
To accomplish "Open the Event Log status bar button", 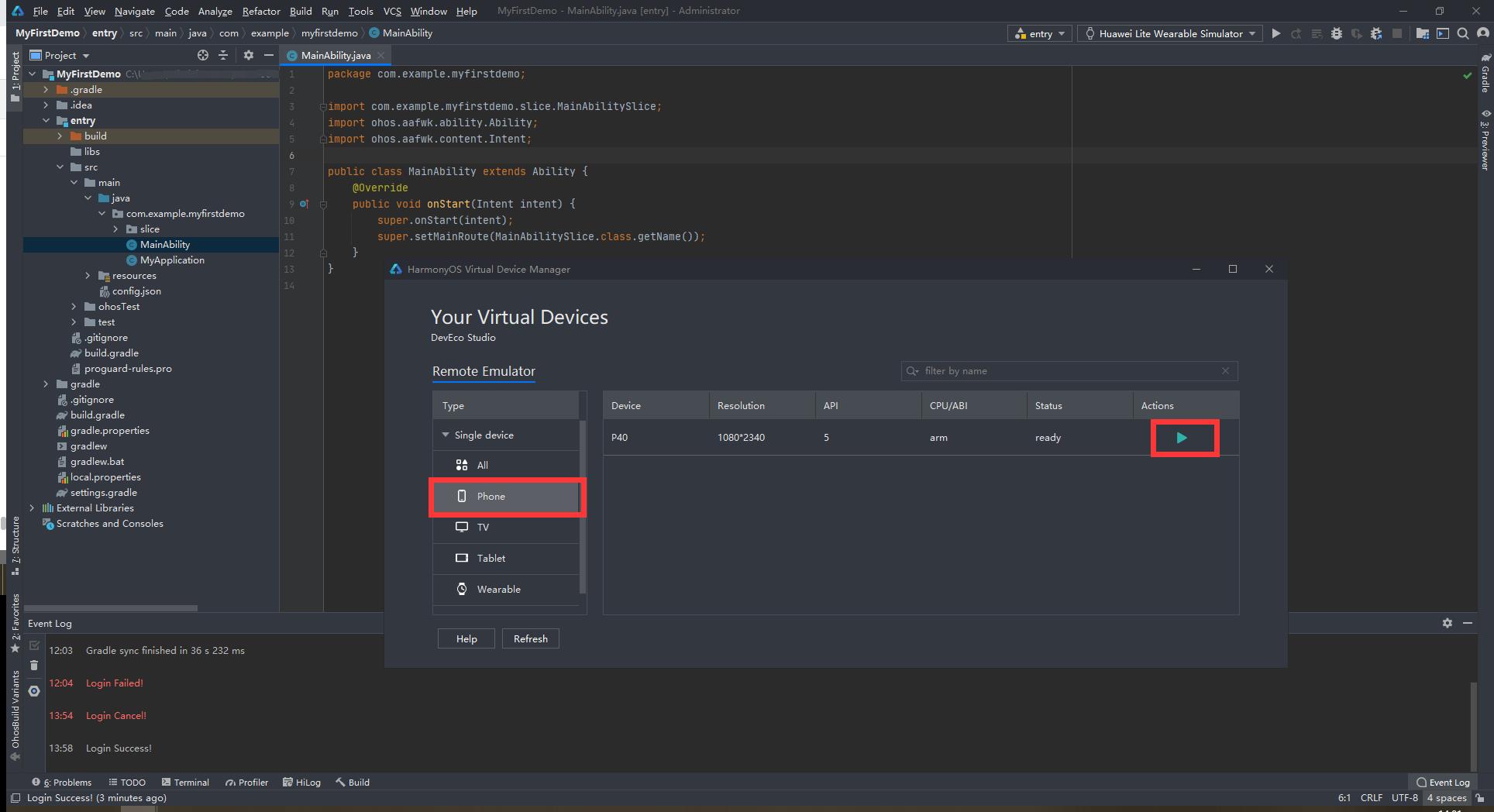I will coord(1442,782).
